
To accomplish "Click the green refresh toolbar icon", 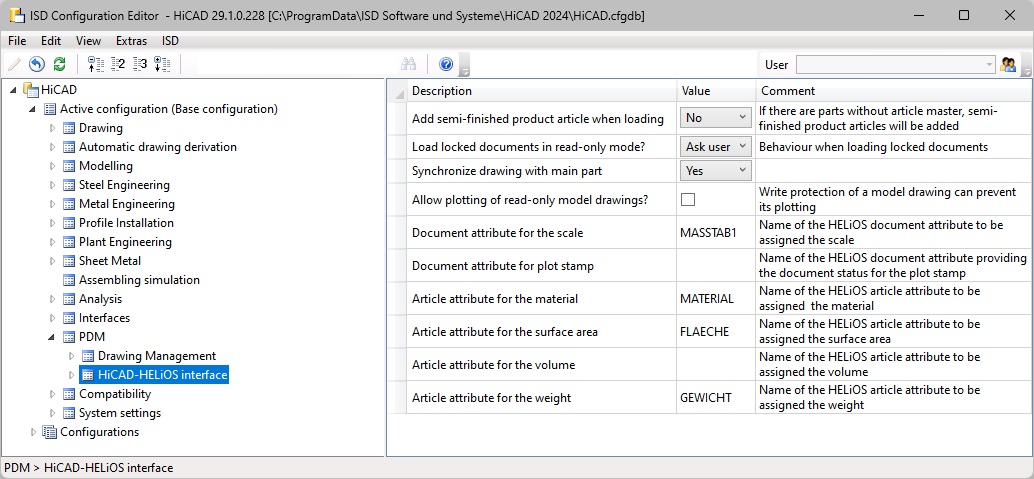I will click(59, 64).
